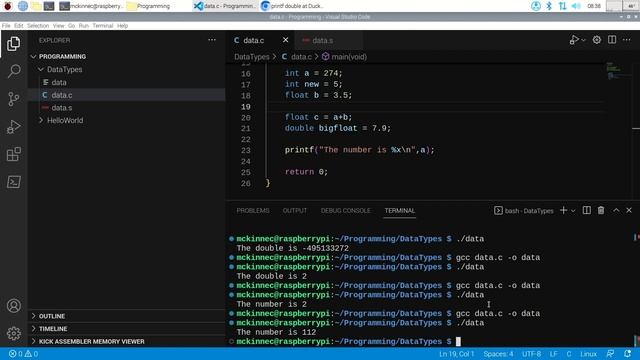The image size is (640, 360).
Task: Open the Terminal menu
Action: [102, 26]
